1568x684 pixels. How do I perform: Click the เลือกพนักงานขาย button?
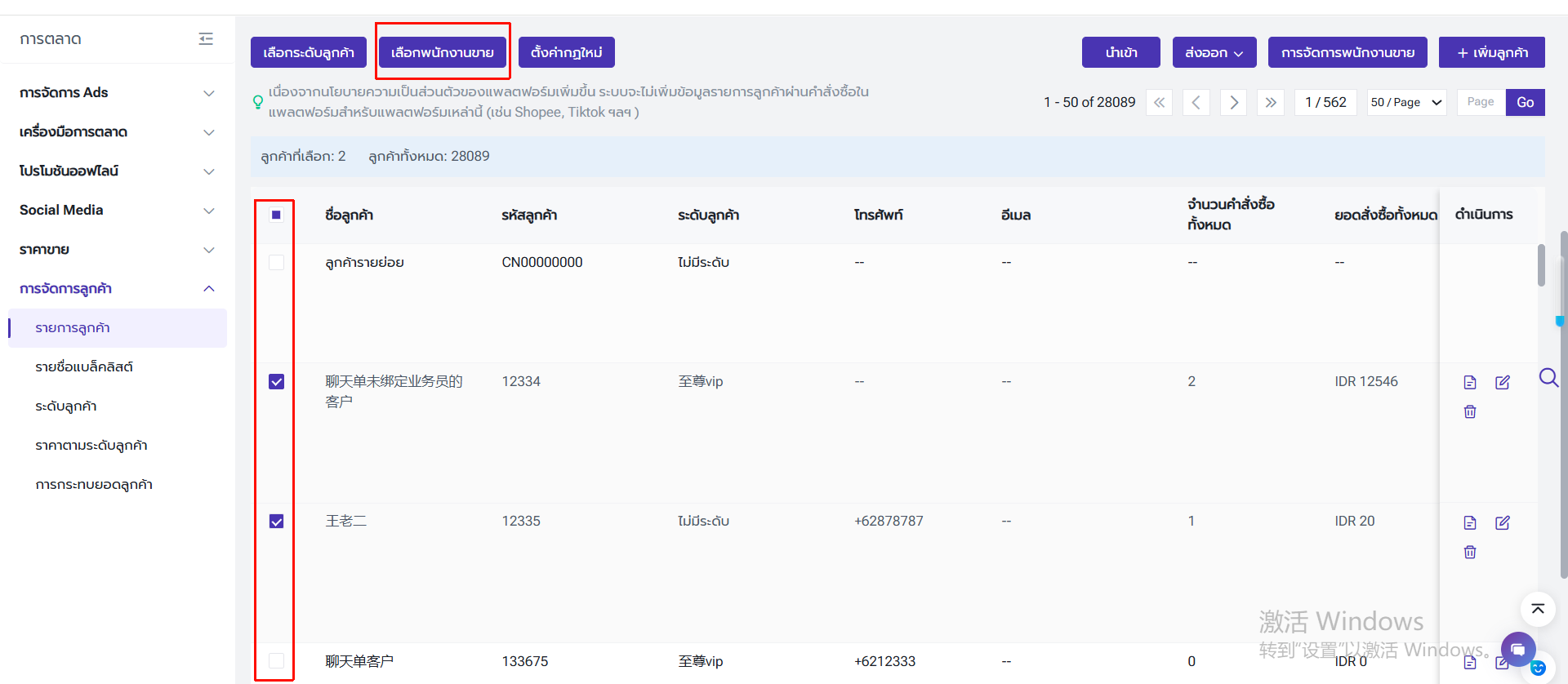pos(442,53)
